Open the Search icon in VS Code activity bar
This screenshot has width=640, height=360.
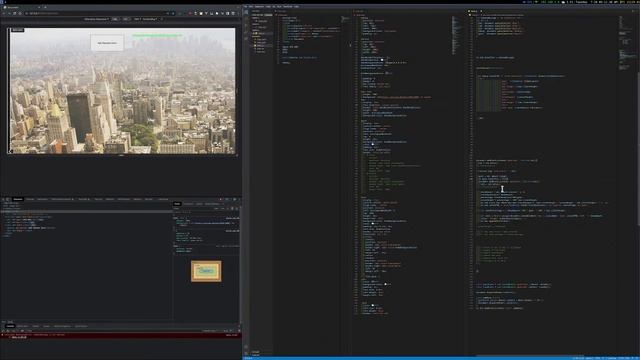click(246, 19)
